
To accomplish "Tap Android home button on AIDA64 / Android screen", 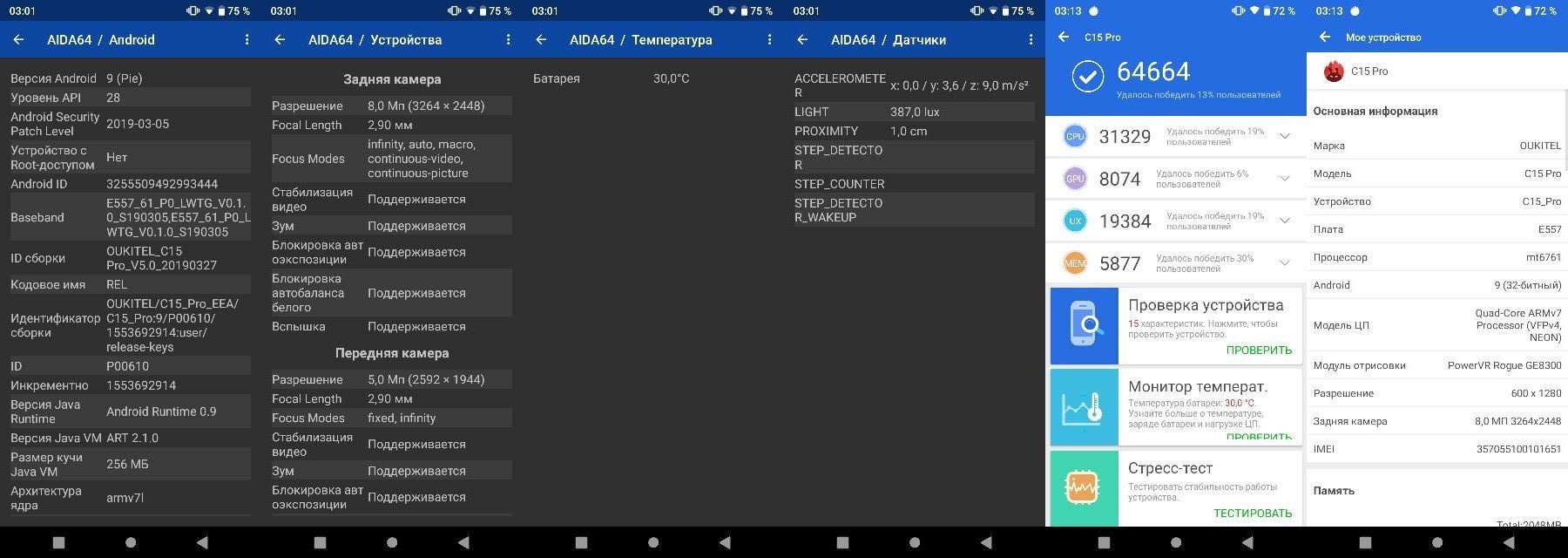I will [x=131, y=542].
